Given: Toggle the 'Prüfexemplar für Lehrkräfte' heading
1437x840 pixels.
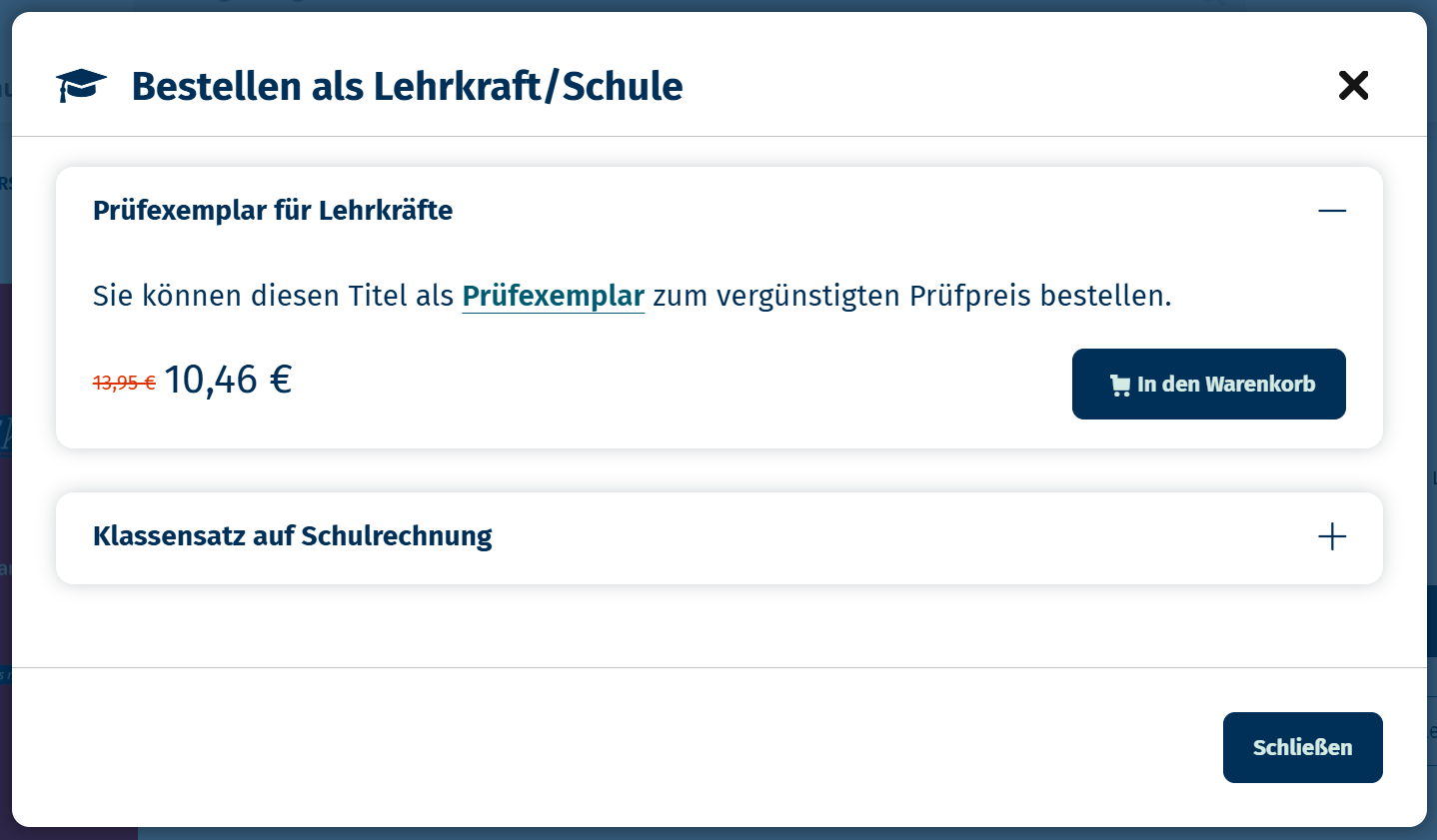Looking at the screenshot, I should click(273, 211).
